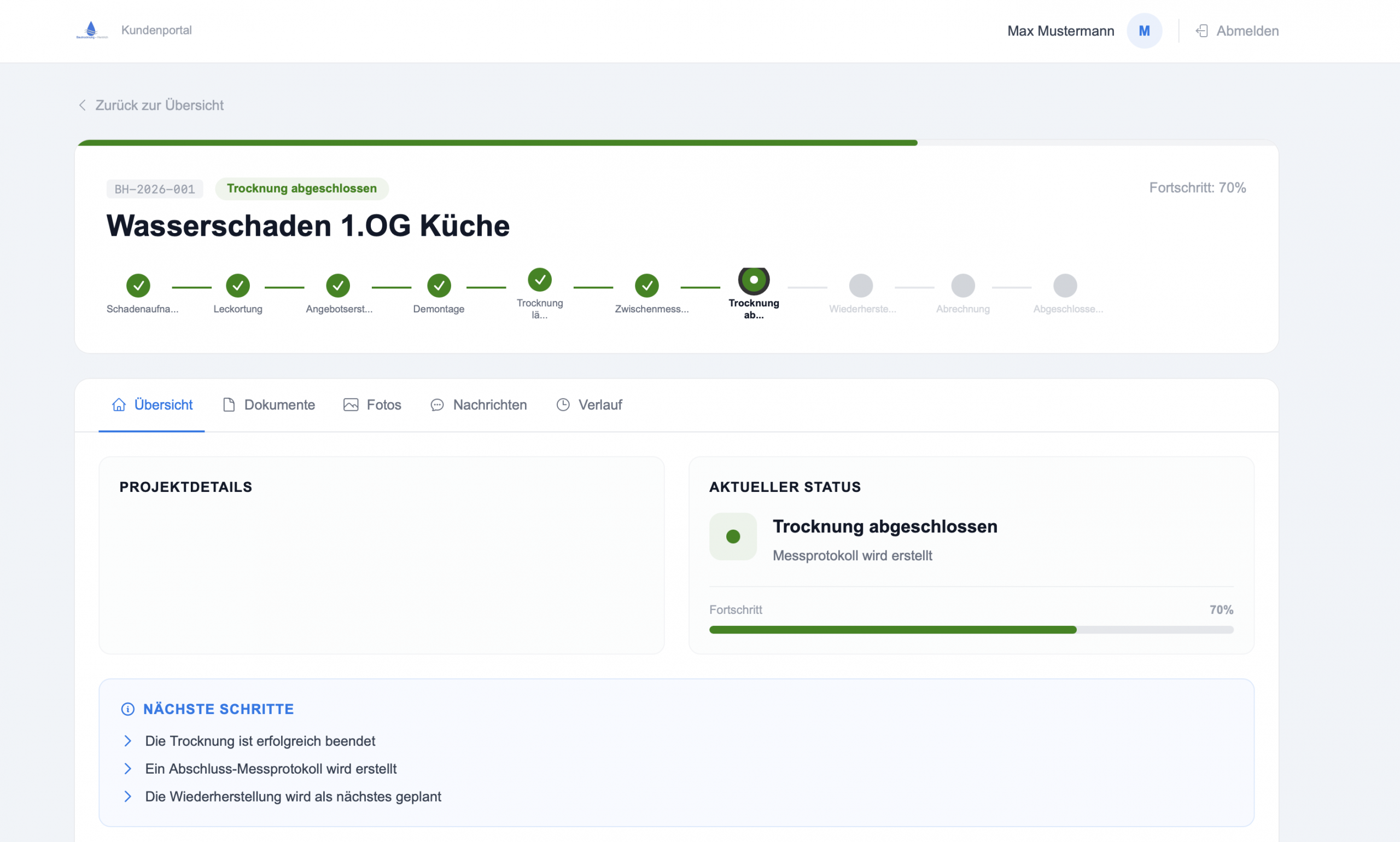Select the Fotos image icon
The width and height of the screenshot is (1400, 842).
coord(352,404)
